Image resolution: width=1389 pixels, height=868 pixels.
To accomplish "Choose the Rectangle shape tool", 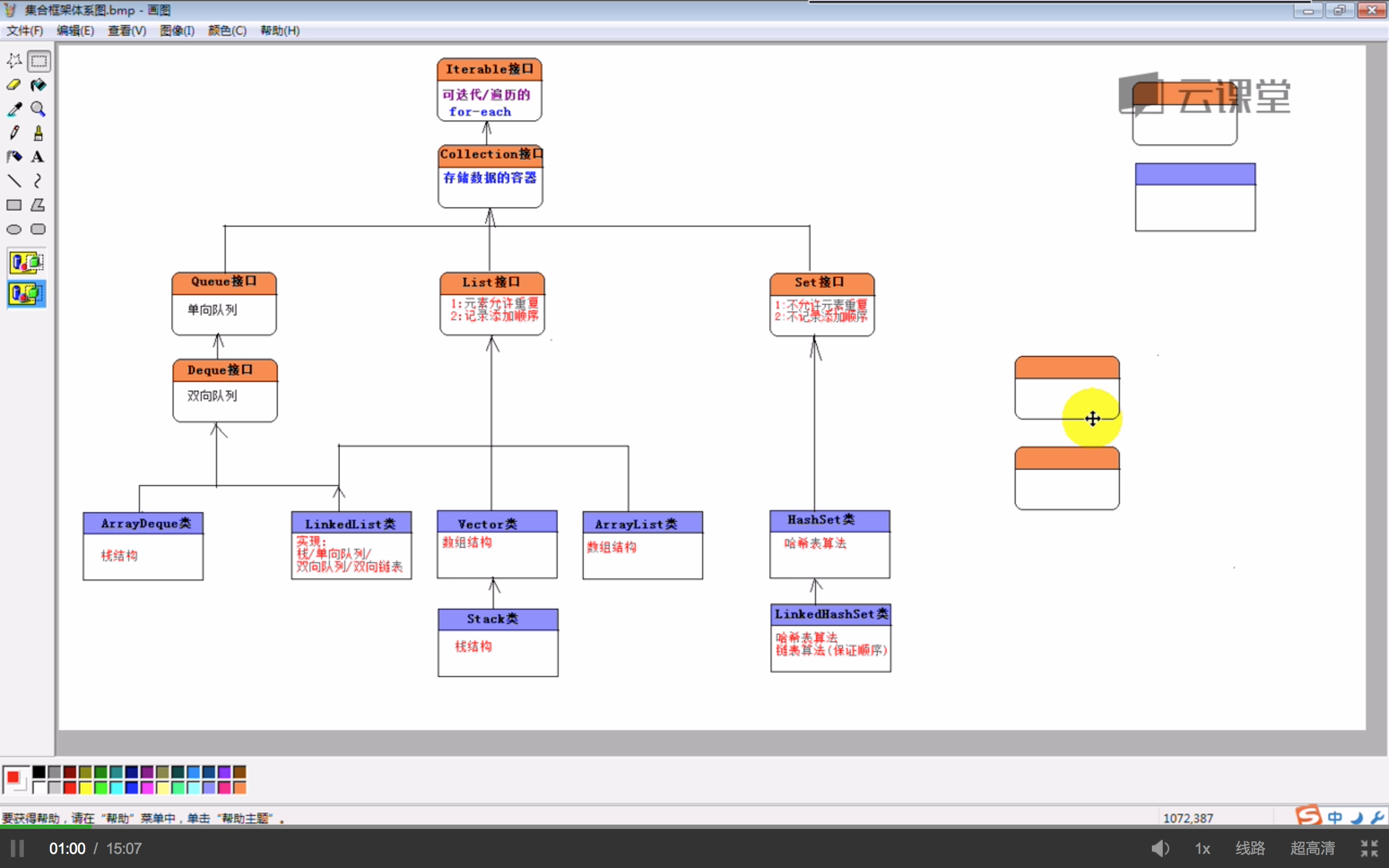I will tap(14, 205).
